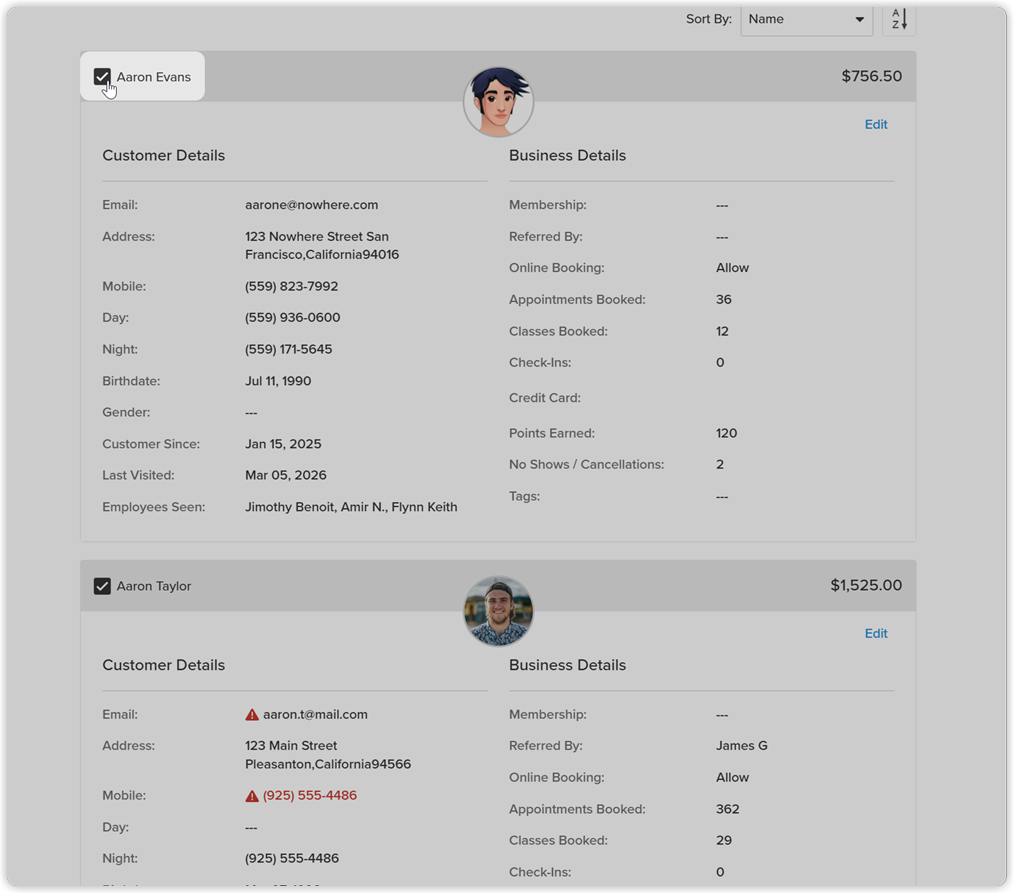The width and height of the screenshot is (1015, 894).
Task: Click night number (559) 171-5645
Action: click(x=289, y=350)
